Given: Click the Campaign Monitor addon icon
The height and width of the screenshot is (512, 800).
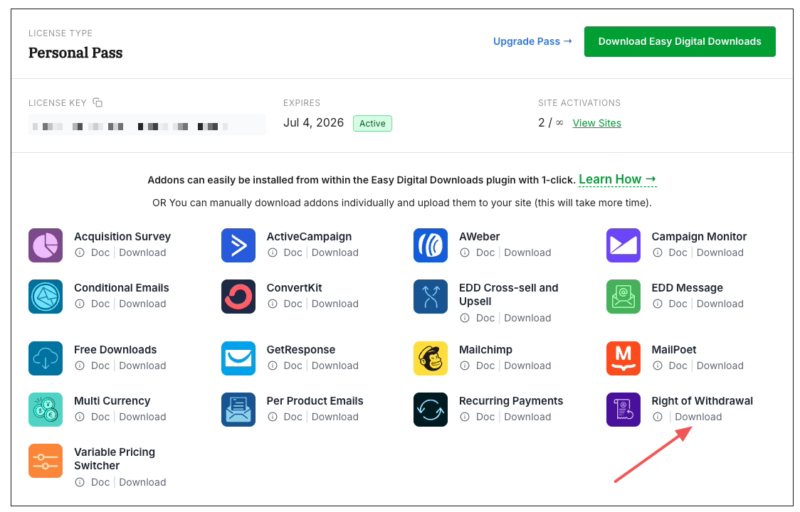Looking at the screenshot, I should point(623,245).
